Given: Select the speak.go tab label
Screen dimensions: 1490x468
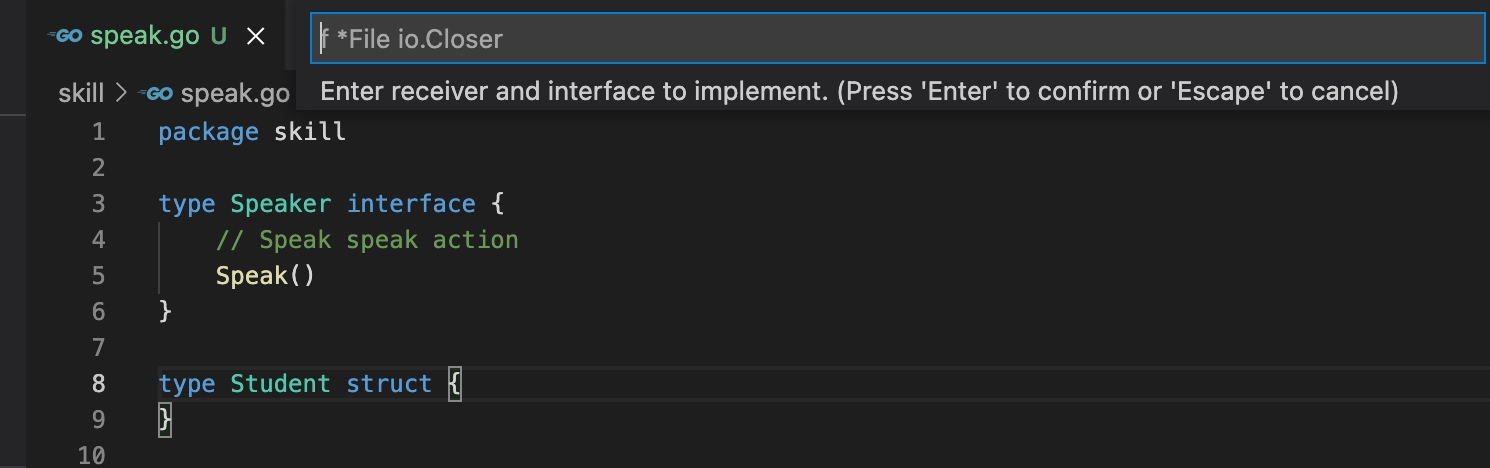Looking at the screenshot, I should tap(145, 37).
